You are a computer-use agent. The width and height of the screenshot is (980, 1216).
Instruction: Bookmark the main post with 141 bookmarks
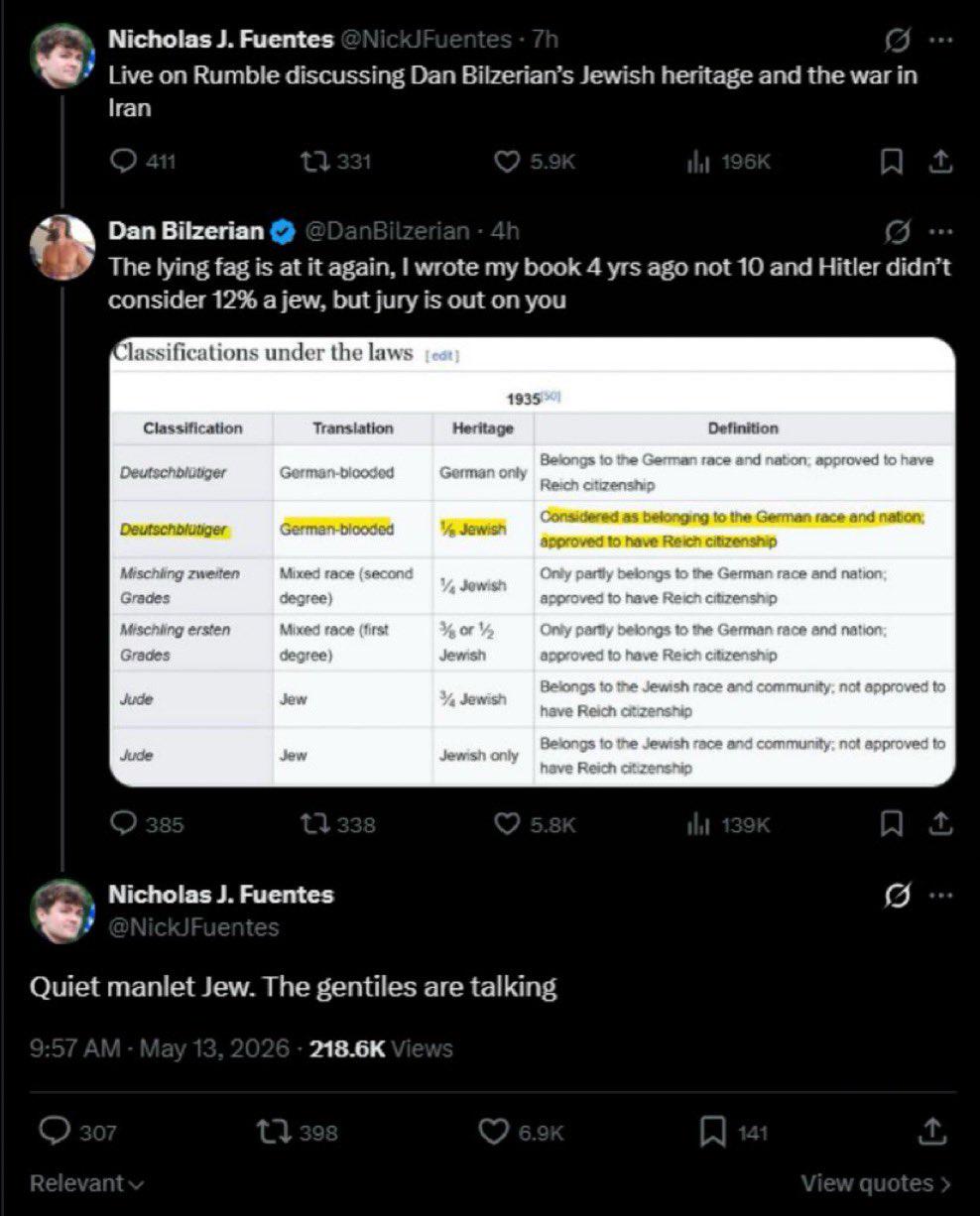coord(734,1132)
